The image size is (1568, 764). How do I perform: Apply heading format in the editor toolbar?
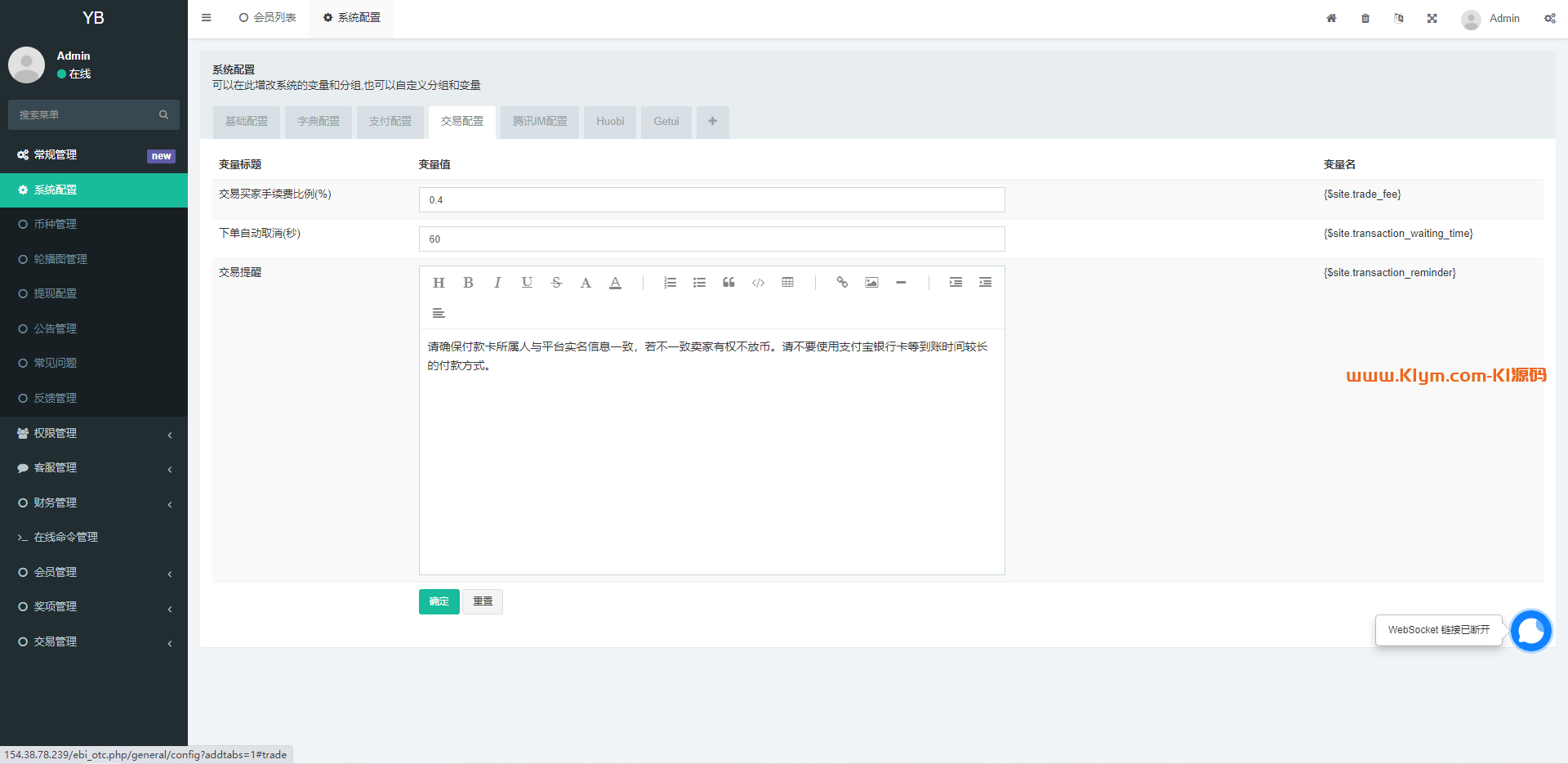[439, 283]
